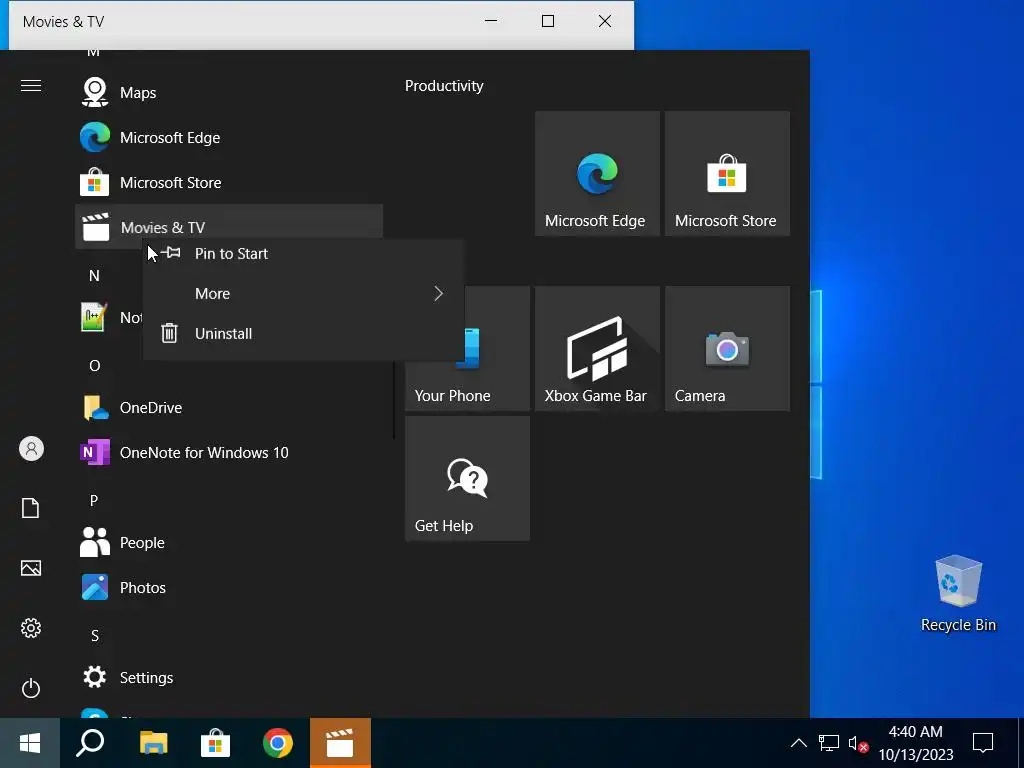
Task: Launch Google Chrome from the taskbar
Action: tap(278, 743)
